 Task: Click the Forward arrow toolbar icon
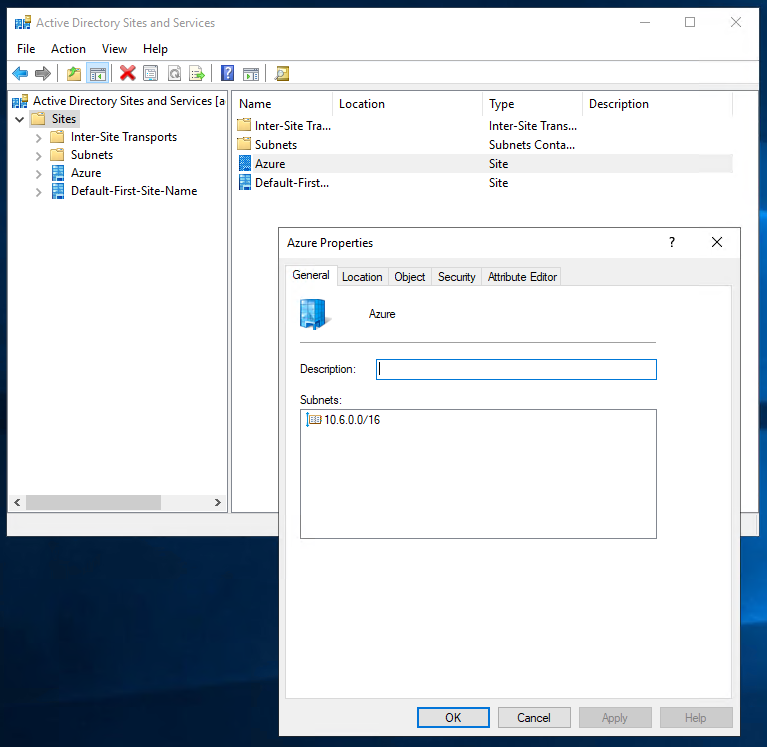coord(43,74)
